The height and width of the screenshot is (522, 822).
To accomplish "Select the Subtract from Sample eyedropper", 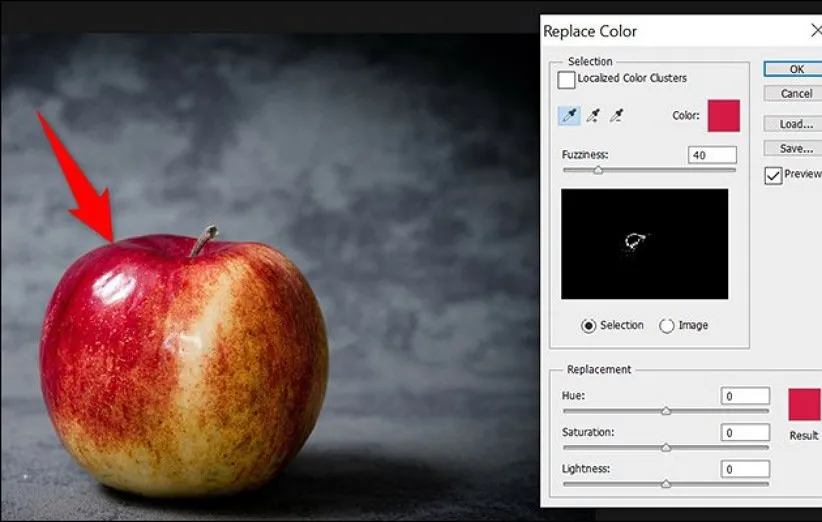I will coord(616,116).
